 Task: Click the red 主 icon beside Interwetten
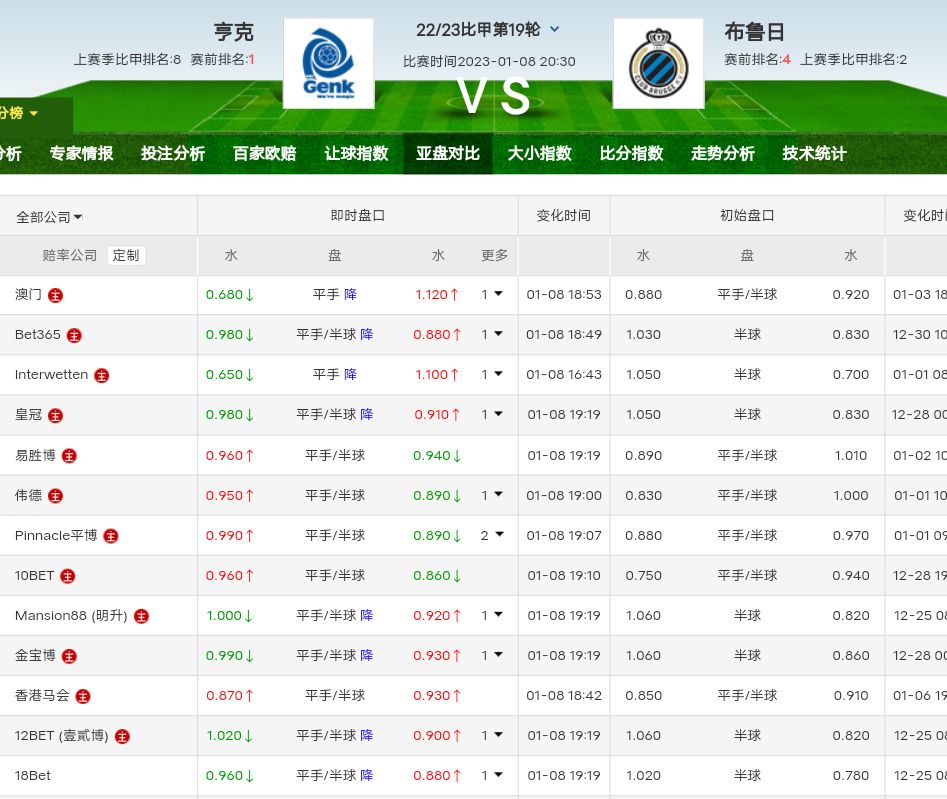[x=102, y=376]
